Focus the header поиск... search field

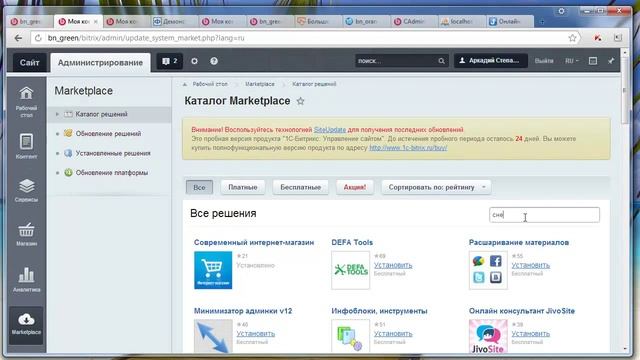pos(396,61)
